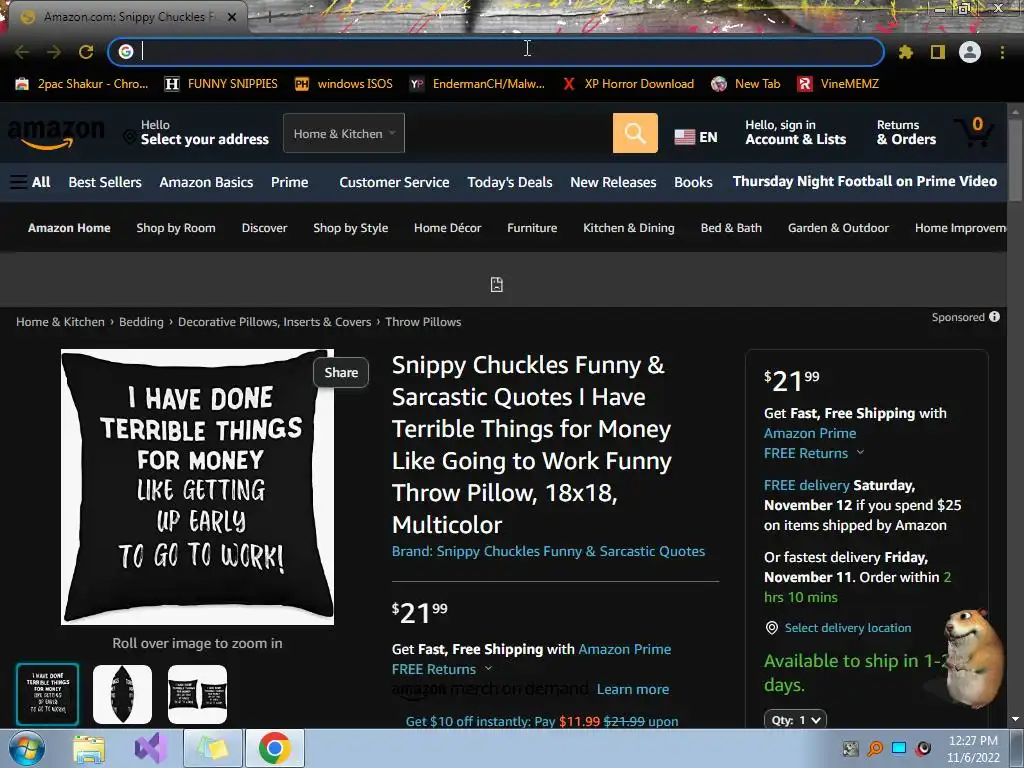The image size is (1024, 768).
Task: Toggle the Chrome side panel icon
Action: tap(938, 52)
